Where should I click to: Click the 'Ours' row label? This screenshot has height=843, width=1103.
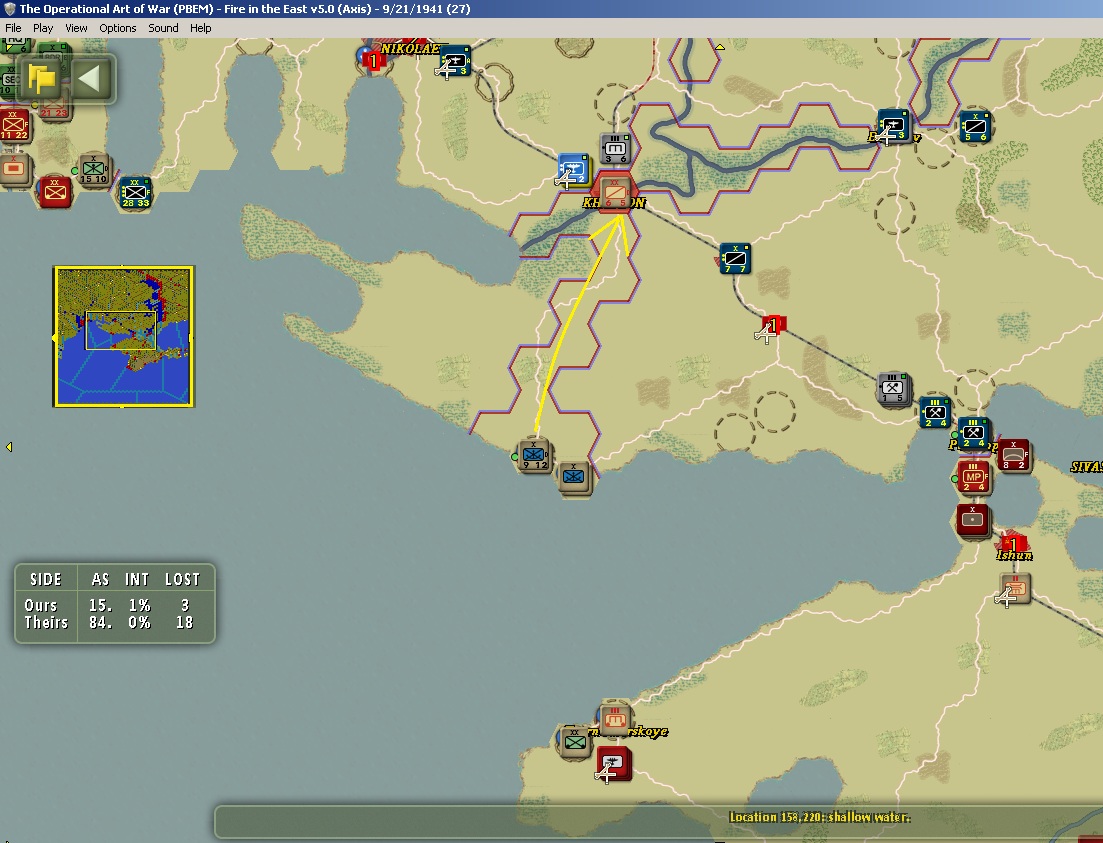(x=41, y=605)
